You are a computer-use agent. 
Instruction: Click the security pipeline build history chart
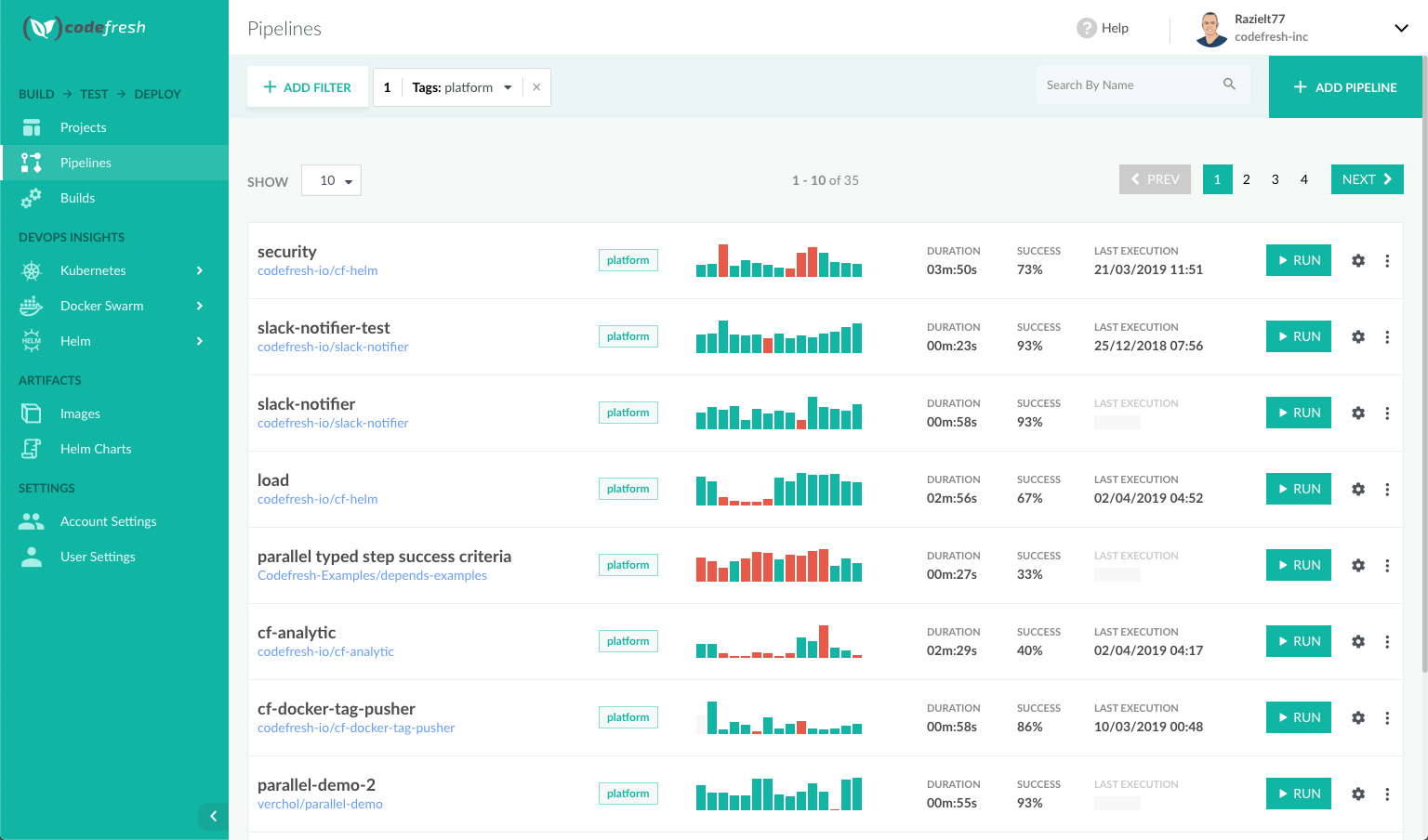tap(779, 260)
